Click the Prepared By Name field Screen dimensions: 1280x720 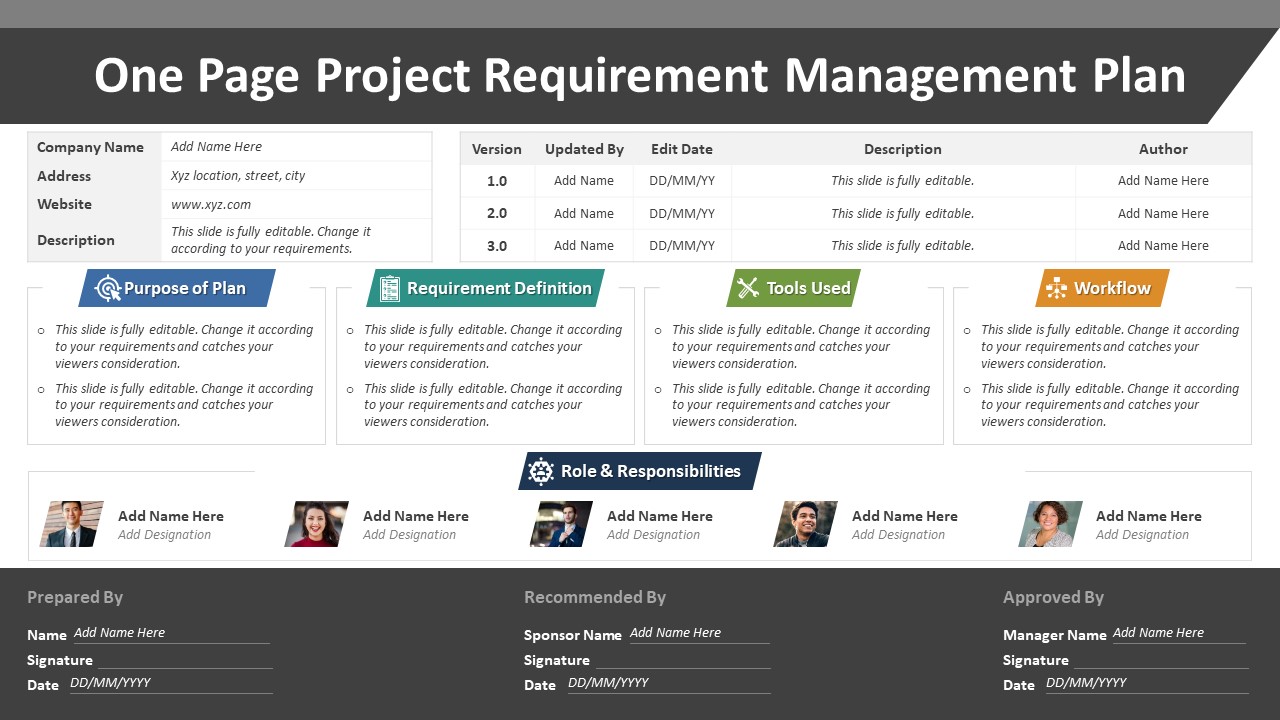point(171,633)
